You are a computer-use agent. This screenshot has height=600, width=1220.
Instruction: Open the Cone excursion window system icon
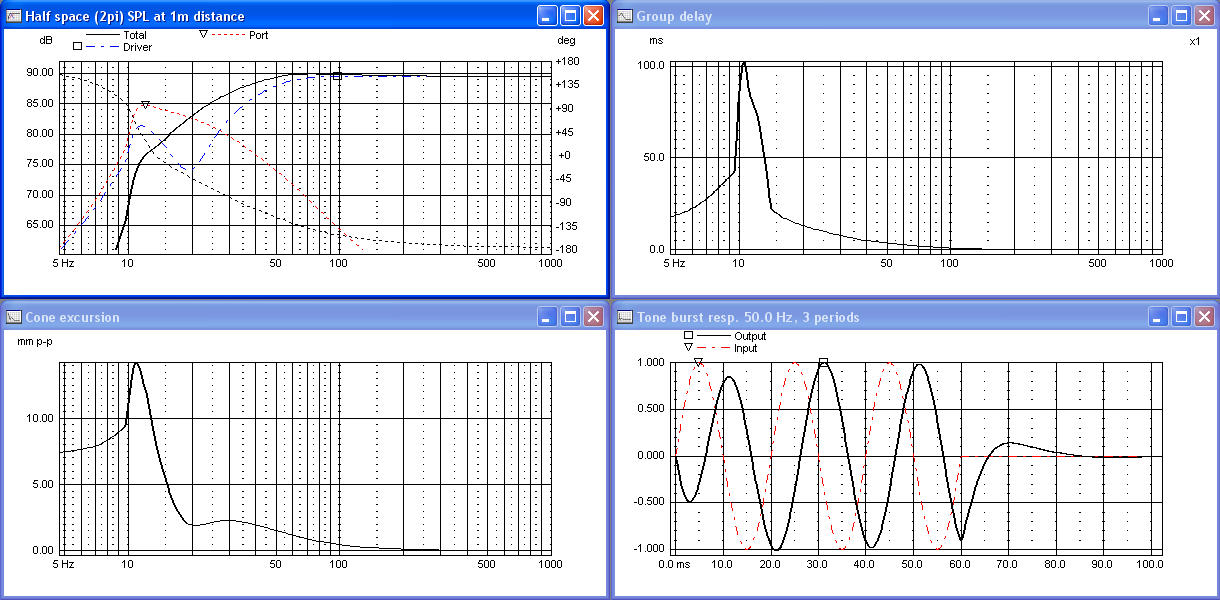(x=14, y=317)
